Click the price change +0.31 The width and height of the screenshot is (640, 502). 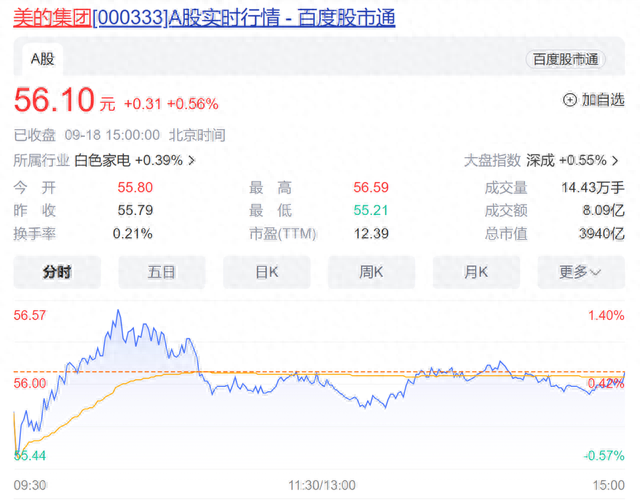(x=143, y=104)
